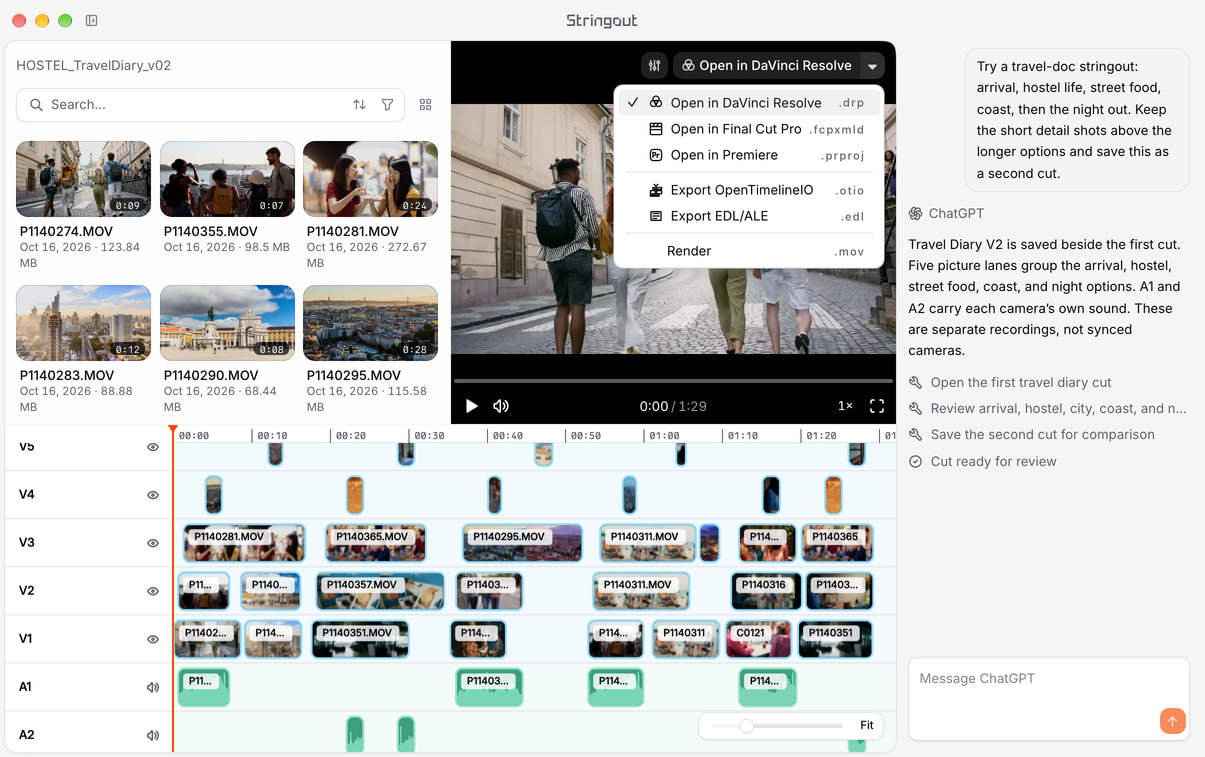Select Render .mov option
Image resolution: width=1205 pixels, height=757 pixels.
pyautogui.click(x=749, y=251)
